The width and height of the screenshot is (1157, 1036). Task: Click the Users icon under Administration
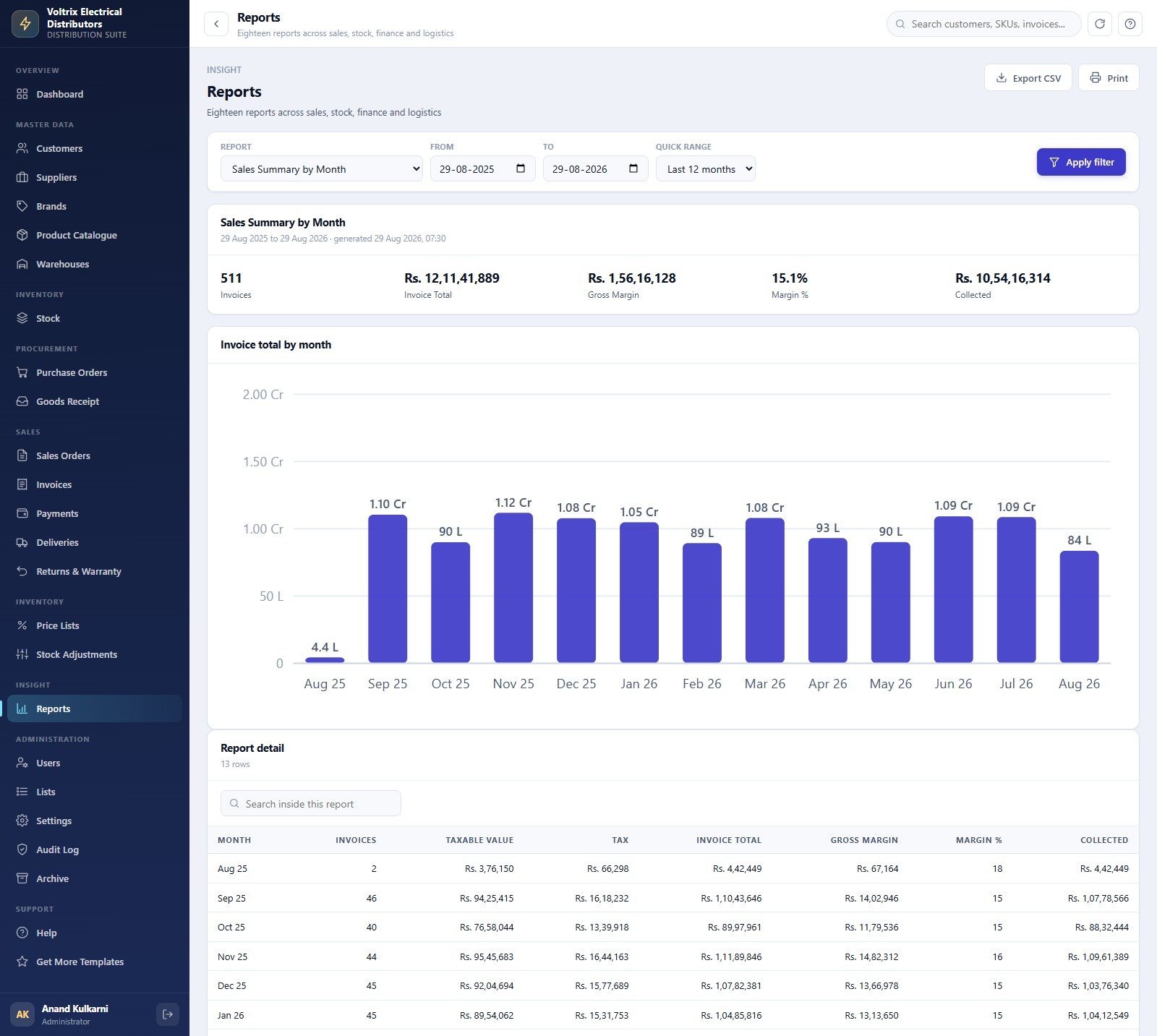pos(22,763)
